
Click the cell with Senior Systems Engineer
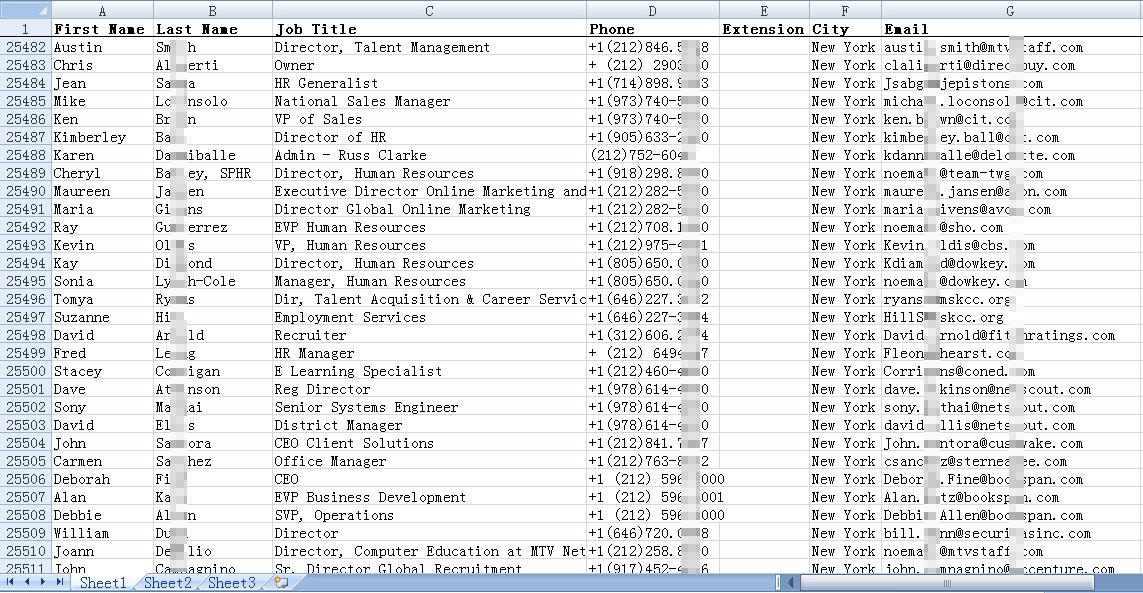pos(429,407)
